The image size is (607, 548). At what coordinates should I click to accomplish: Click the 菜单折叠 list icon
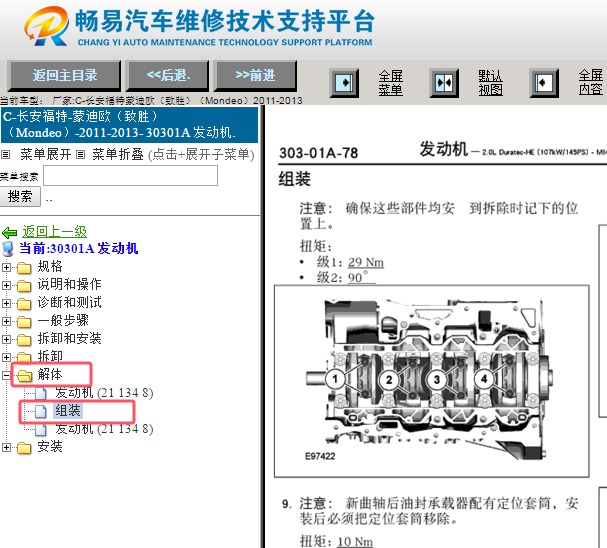click(80, 155)
